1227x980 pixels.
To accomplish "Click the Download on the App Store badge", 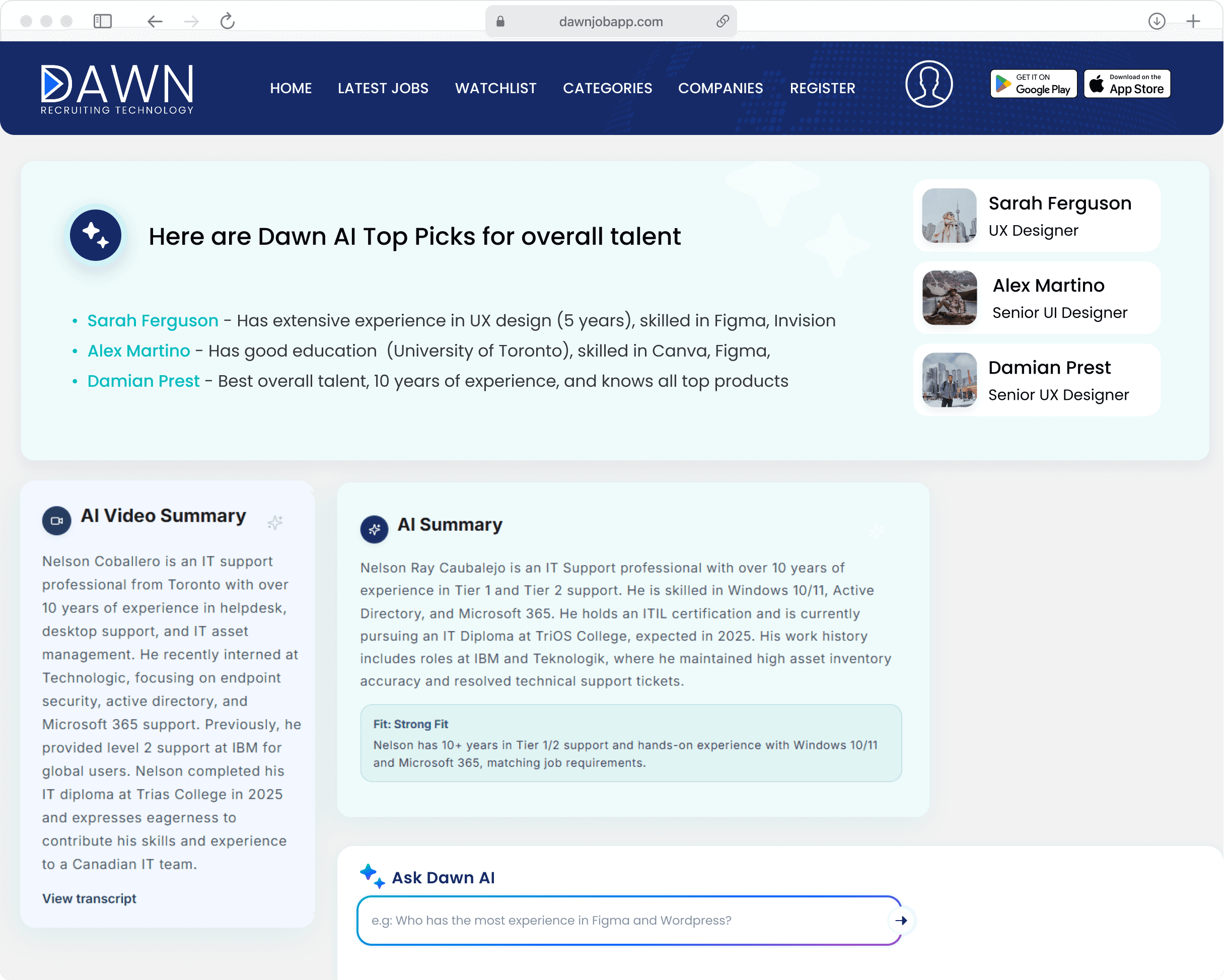I will click(1126, 84).
